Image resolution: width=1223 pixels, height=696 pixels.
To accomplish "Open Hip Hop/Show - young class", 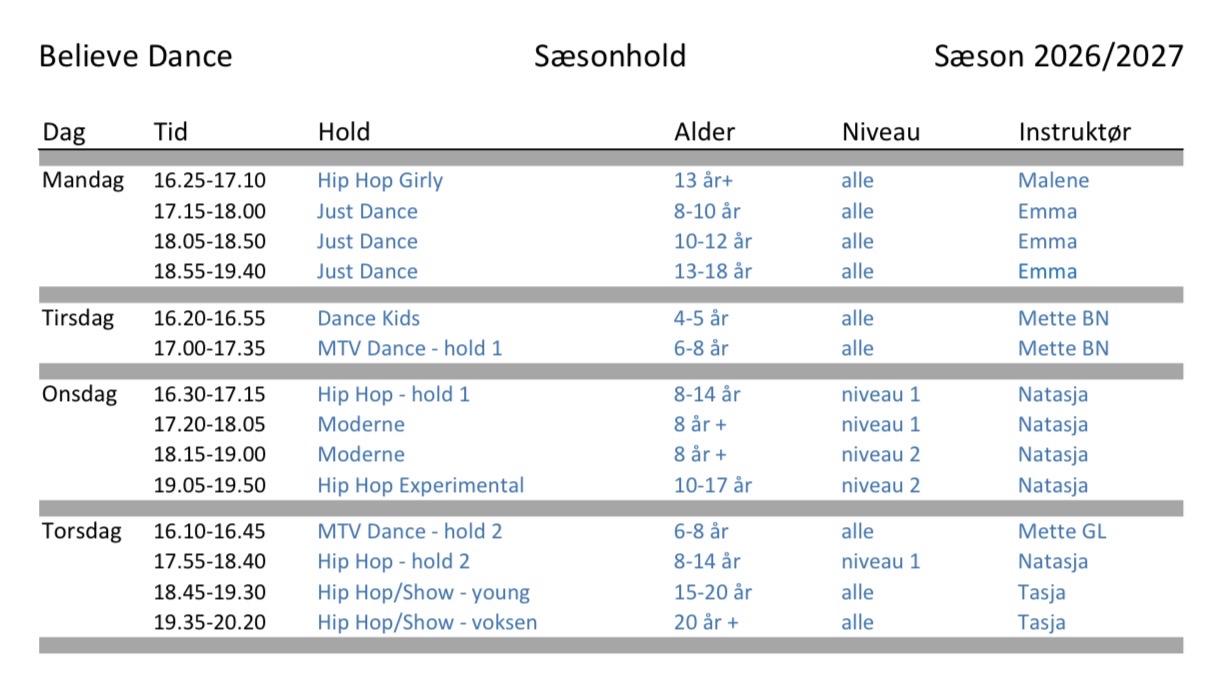I will tap(424, 592).
